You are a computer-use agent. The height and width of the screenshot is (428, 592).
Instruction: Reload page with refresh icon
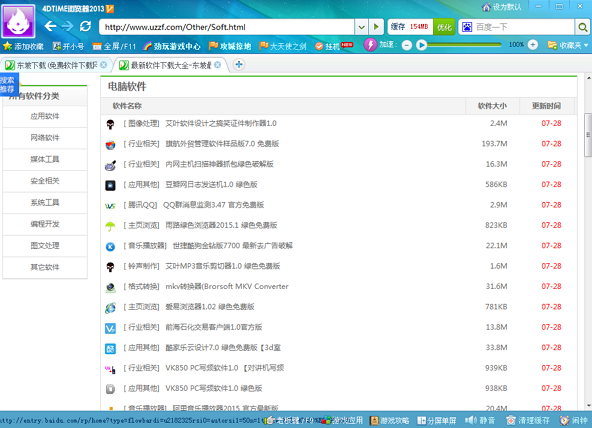85,26
